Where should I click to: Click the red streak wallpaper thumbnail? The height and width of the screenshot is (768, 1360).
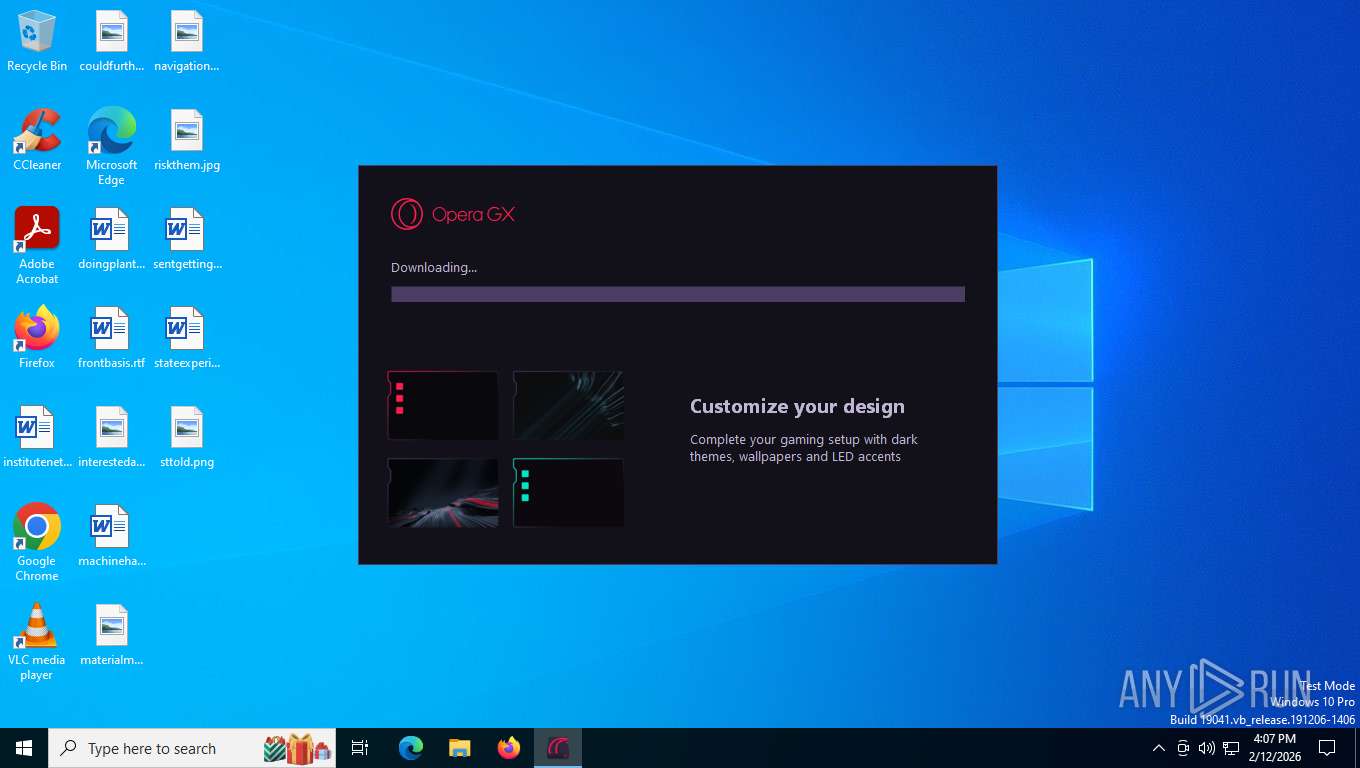tap(443, 492)
